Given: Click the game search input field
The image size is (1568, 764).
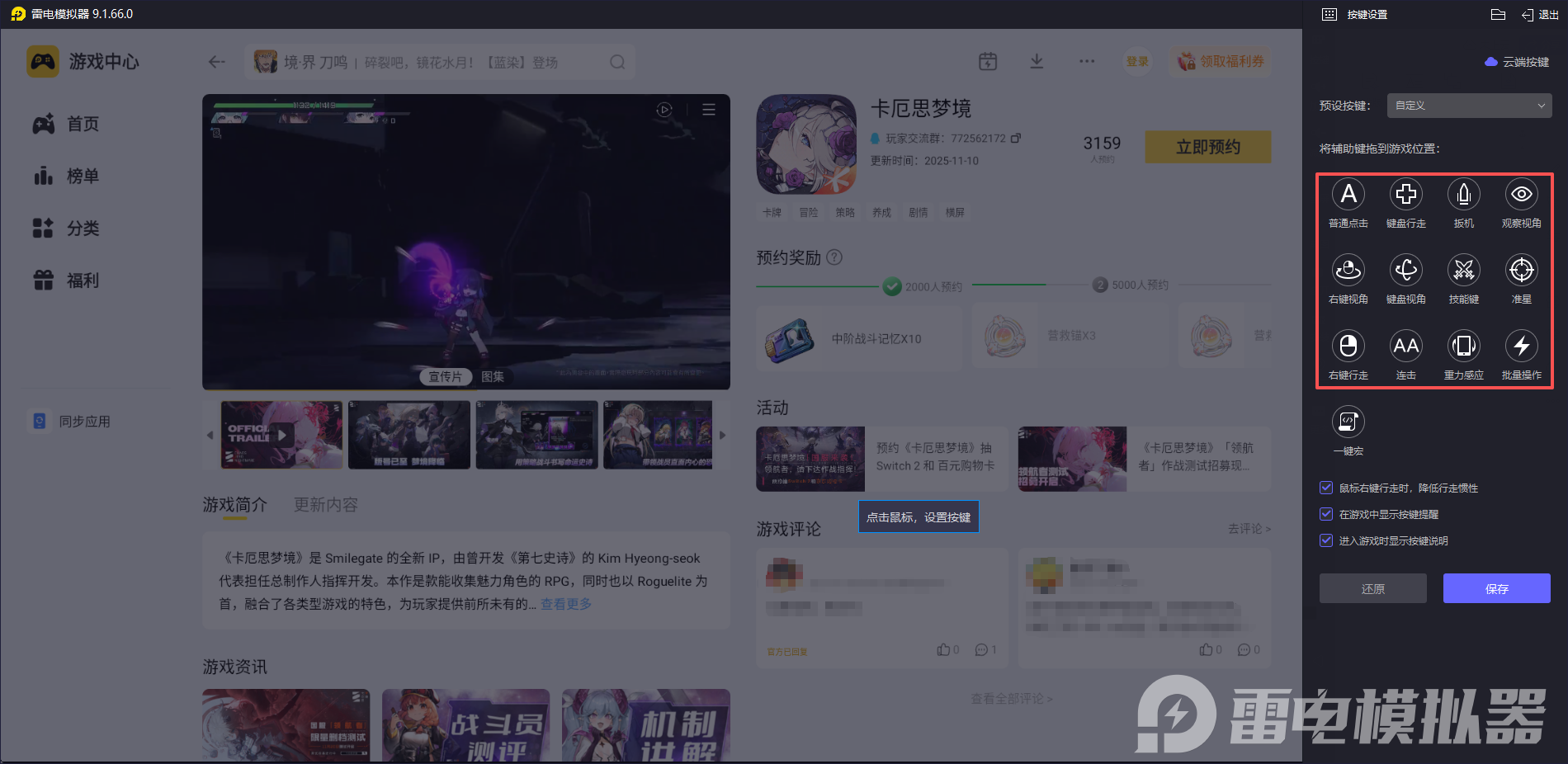Looking at the screenshot, I should tap(440, 62).
